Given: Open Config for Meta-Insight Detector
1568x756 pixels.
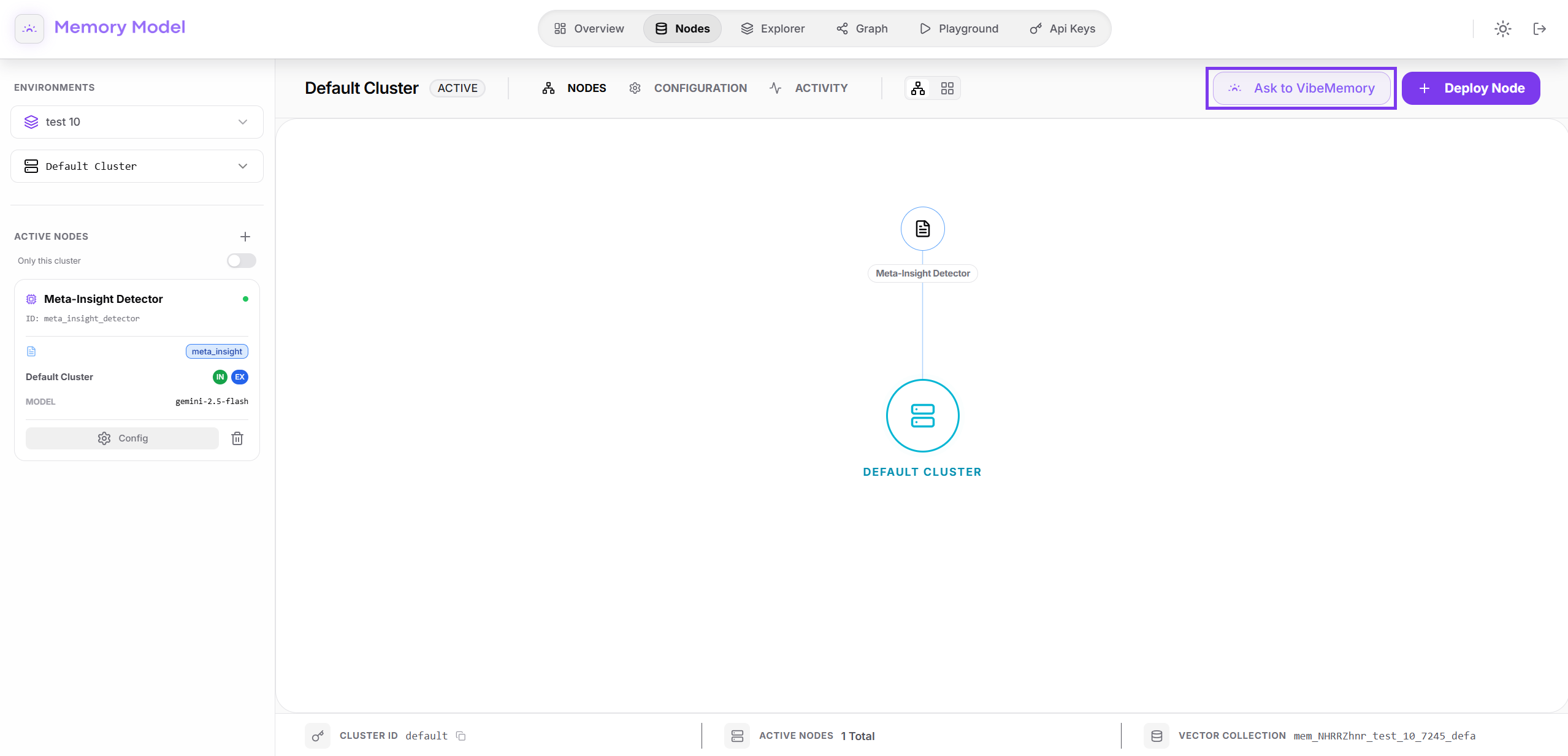Looking at the screenshot, I should (x=122, y=438).
